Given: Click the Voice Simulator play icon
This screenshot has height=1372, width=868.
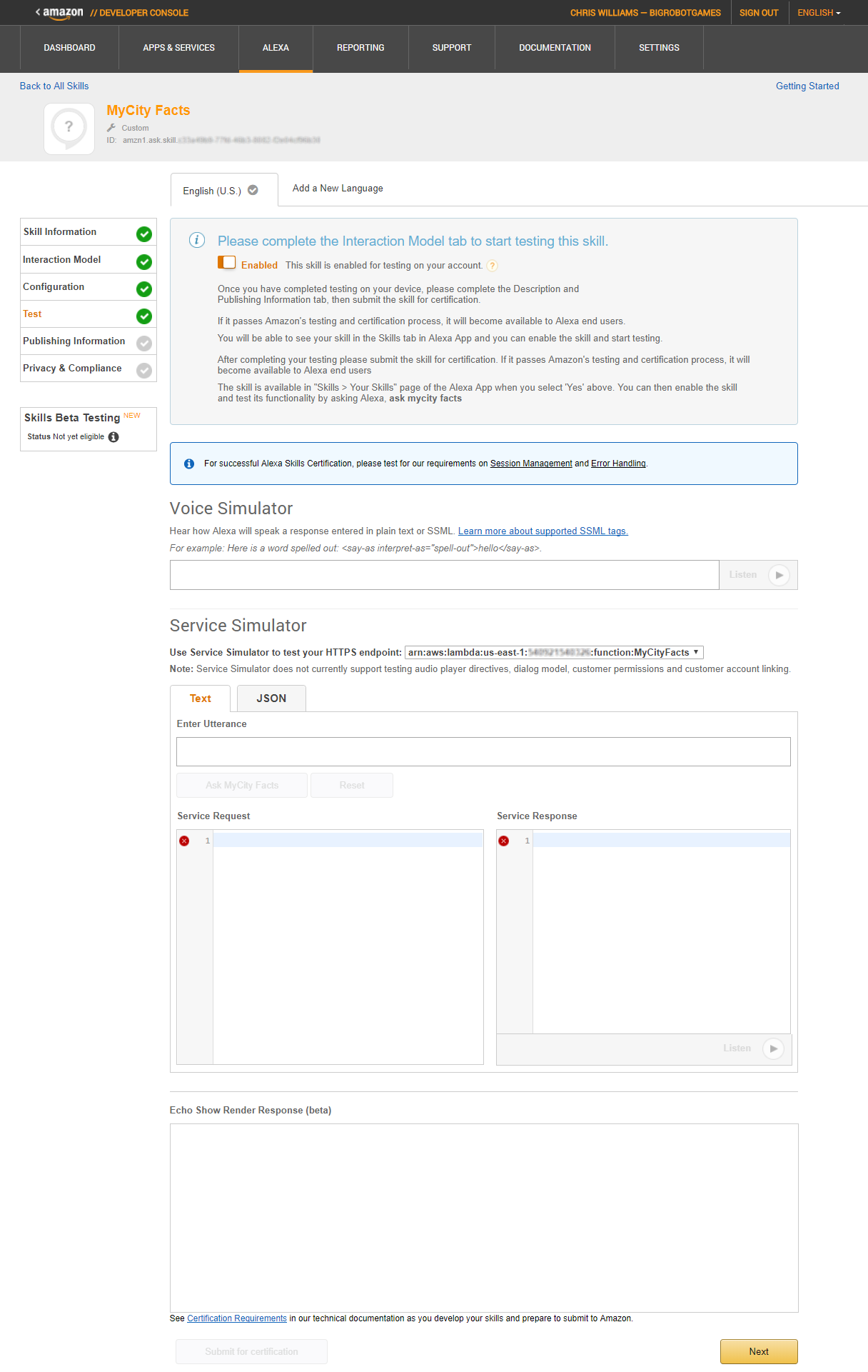Looking at the screenshot, I should pos(779,575).
